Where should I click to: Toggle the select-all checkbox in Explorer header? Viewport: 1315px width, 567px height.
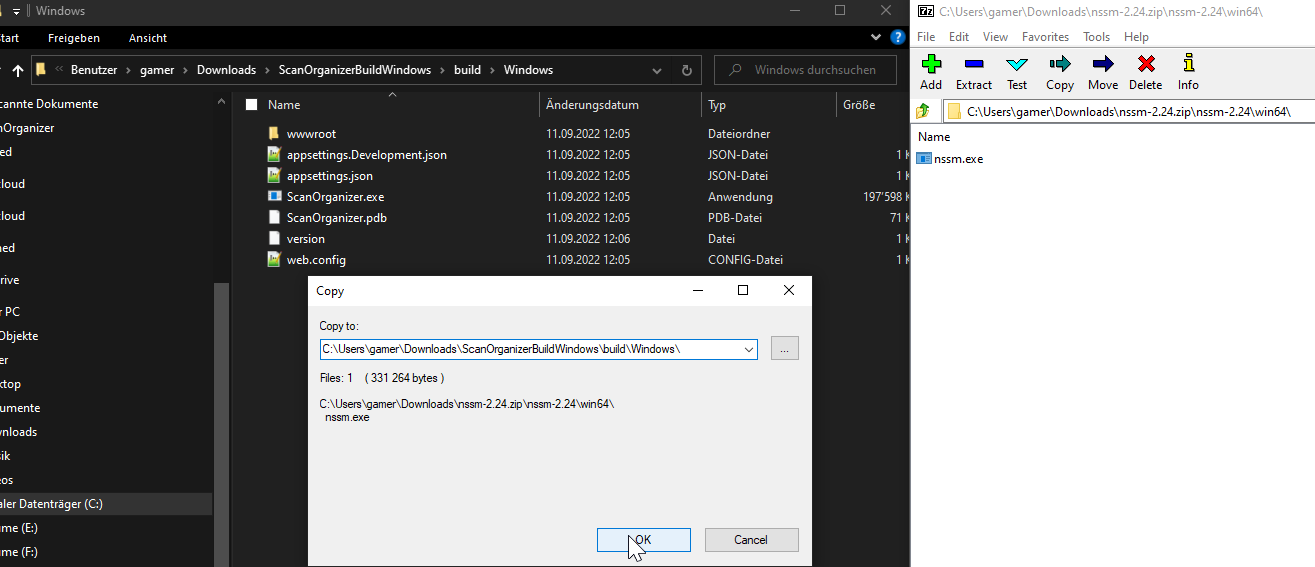251,105
